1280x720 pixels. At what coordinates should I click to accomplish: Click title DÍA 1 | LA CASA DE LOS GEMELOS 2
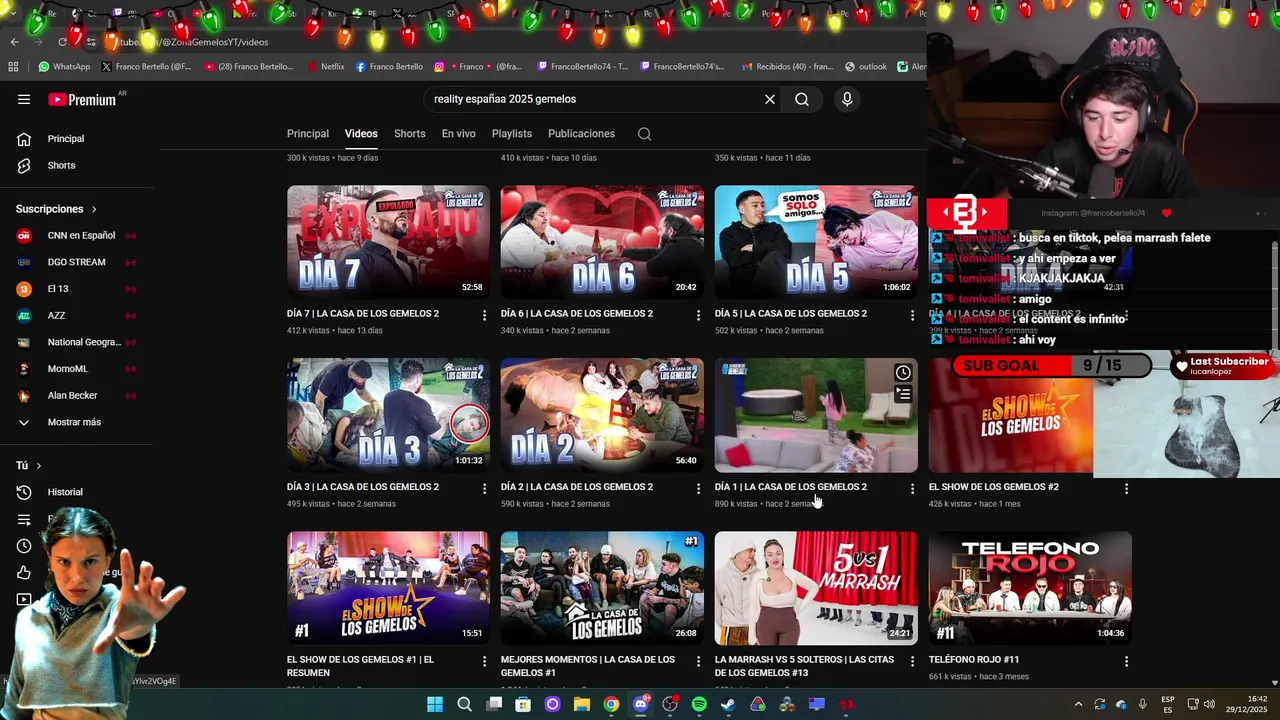(x=790, y=487)
